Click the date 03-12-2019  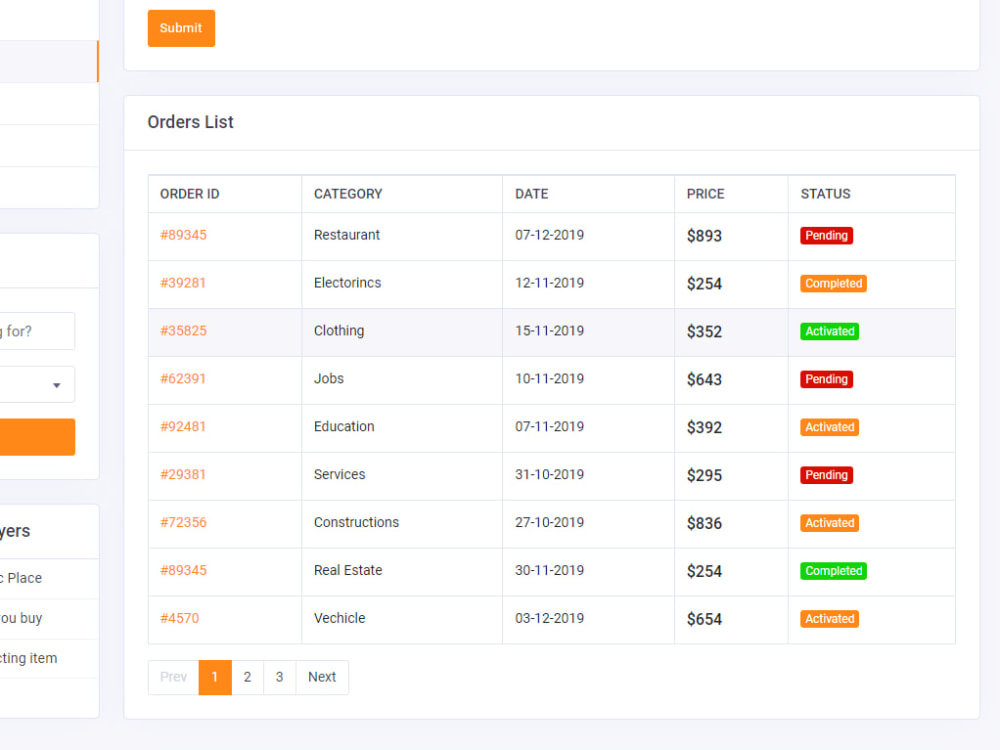pos(550,618)
